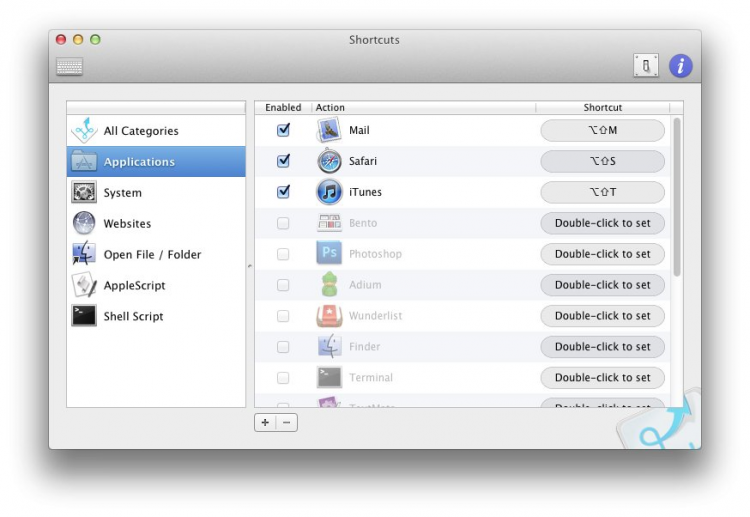Viewport: 750px width, 517px height.
Task: Enable the Adium shortcut checkbox
Action: (x=283, y=285)
